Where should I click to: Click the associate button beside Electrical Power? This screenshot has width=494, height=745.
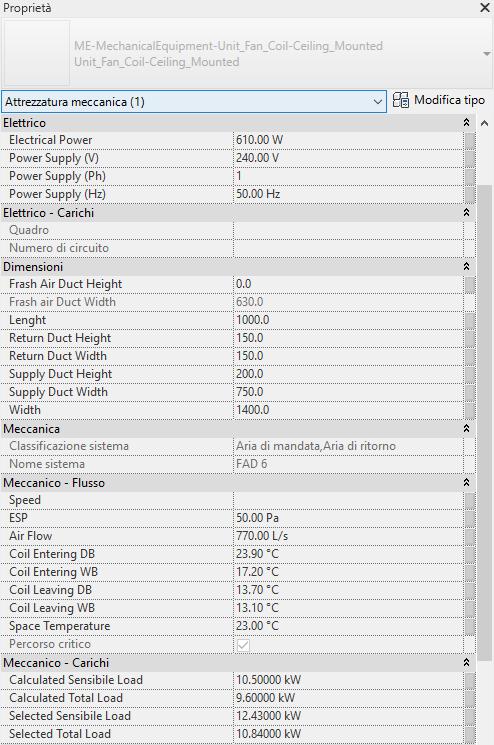point(470,140)
